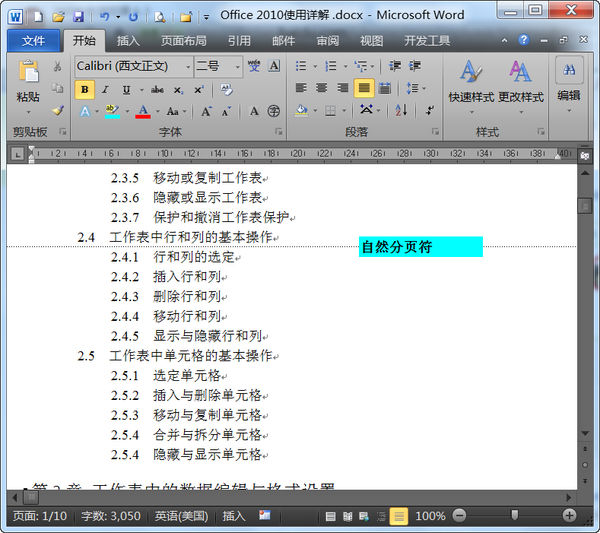Apply subscript formatting

point(178,90)
